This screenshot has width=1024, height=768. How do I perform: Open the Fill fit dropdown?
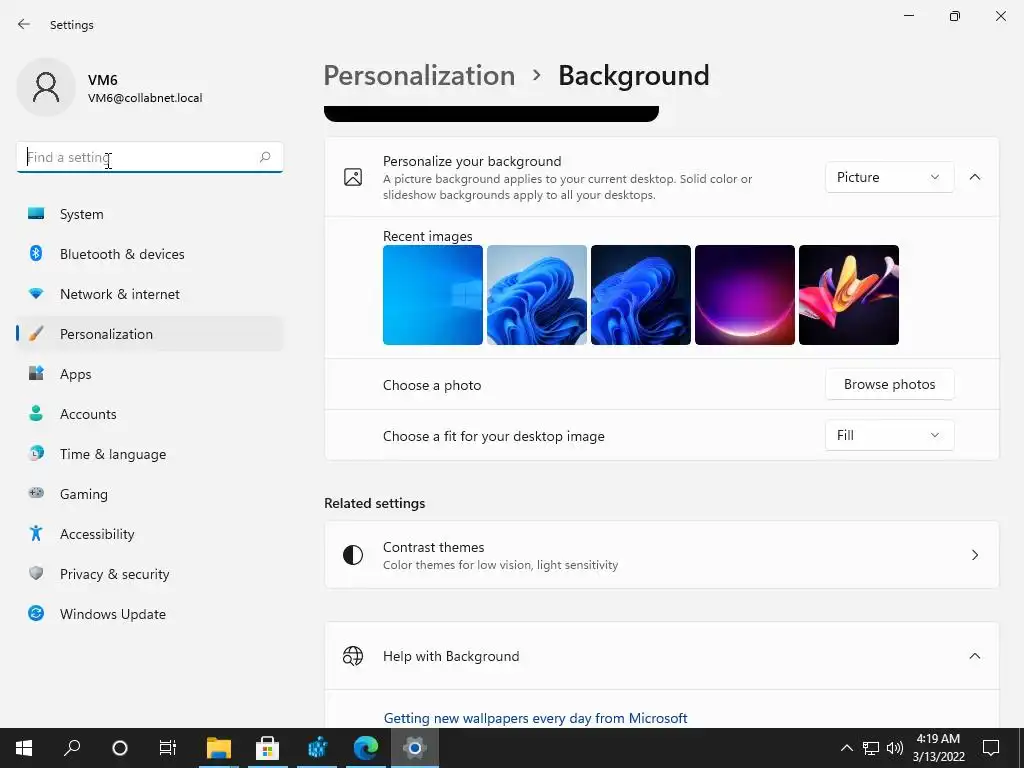coord(889,435)
